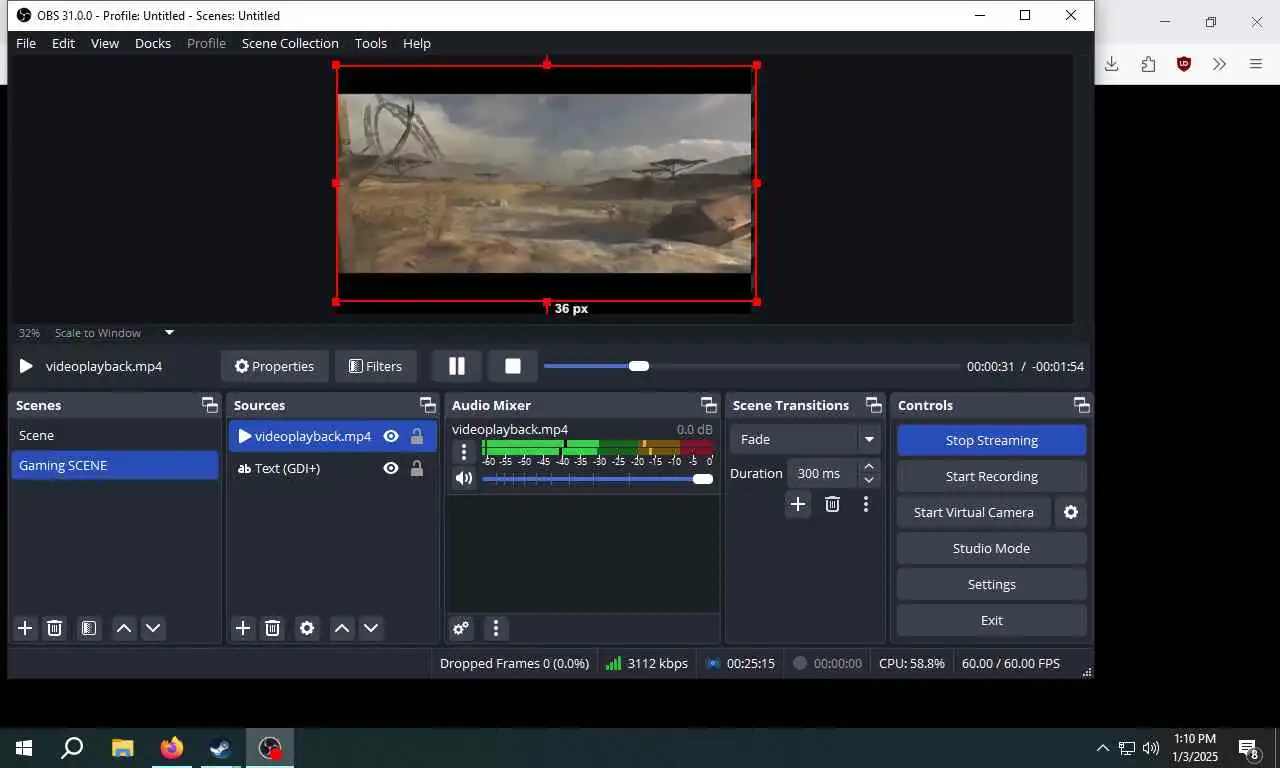The height and width of the screenshot is (768, 1280).
Task: Open Windows Start menu
Action: tap(24, 748)
